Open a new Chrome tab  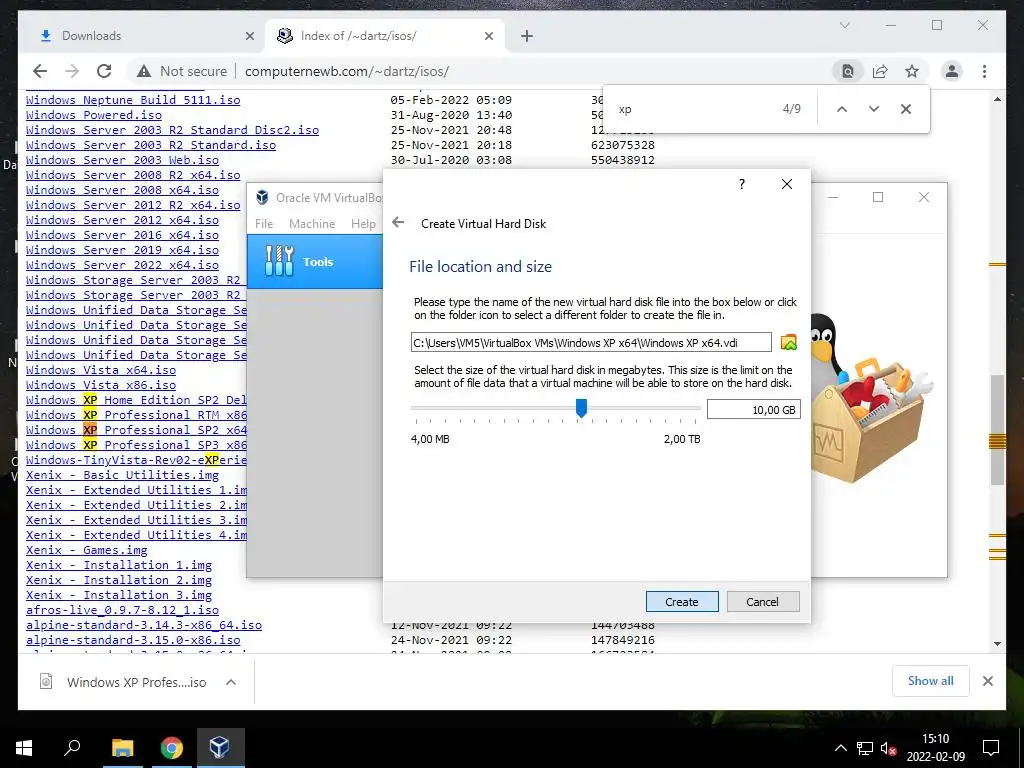click(526, 36)
